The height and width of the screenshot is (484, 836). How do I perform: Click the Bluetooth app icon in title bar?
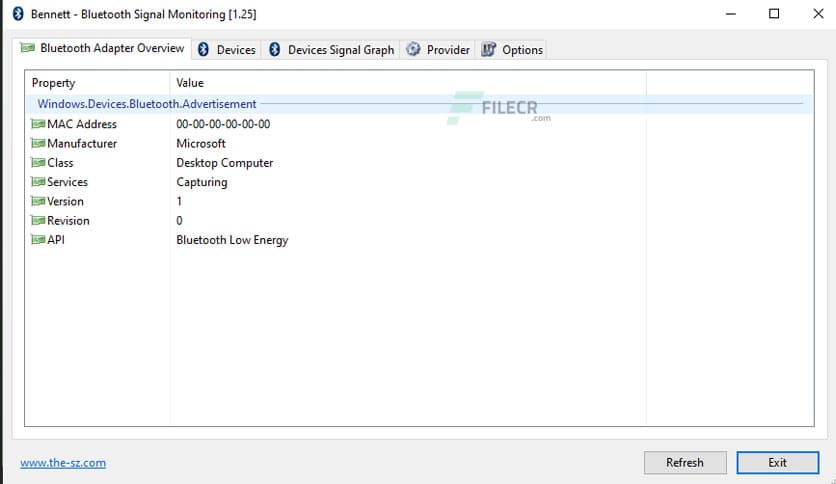point(18,14)
